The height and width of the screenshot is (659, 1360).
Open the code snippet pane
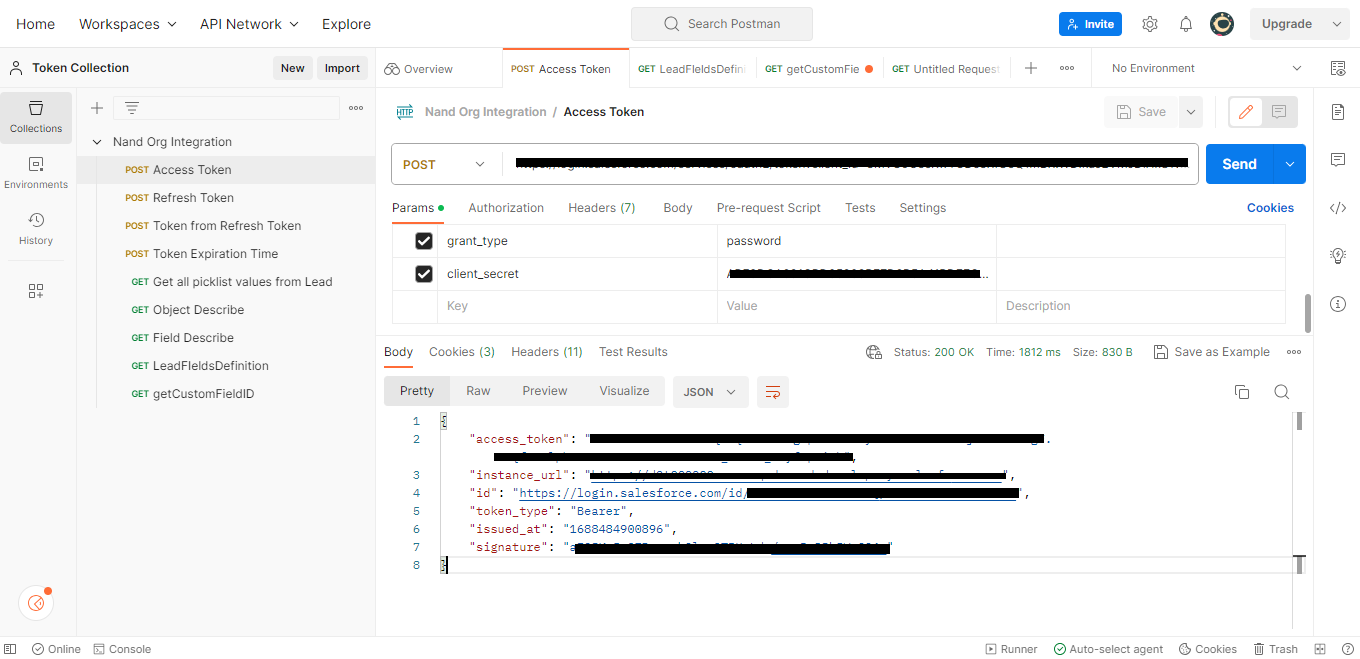[1338, 208]
